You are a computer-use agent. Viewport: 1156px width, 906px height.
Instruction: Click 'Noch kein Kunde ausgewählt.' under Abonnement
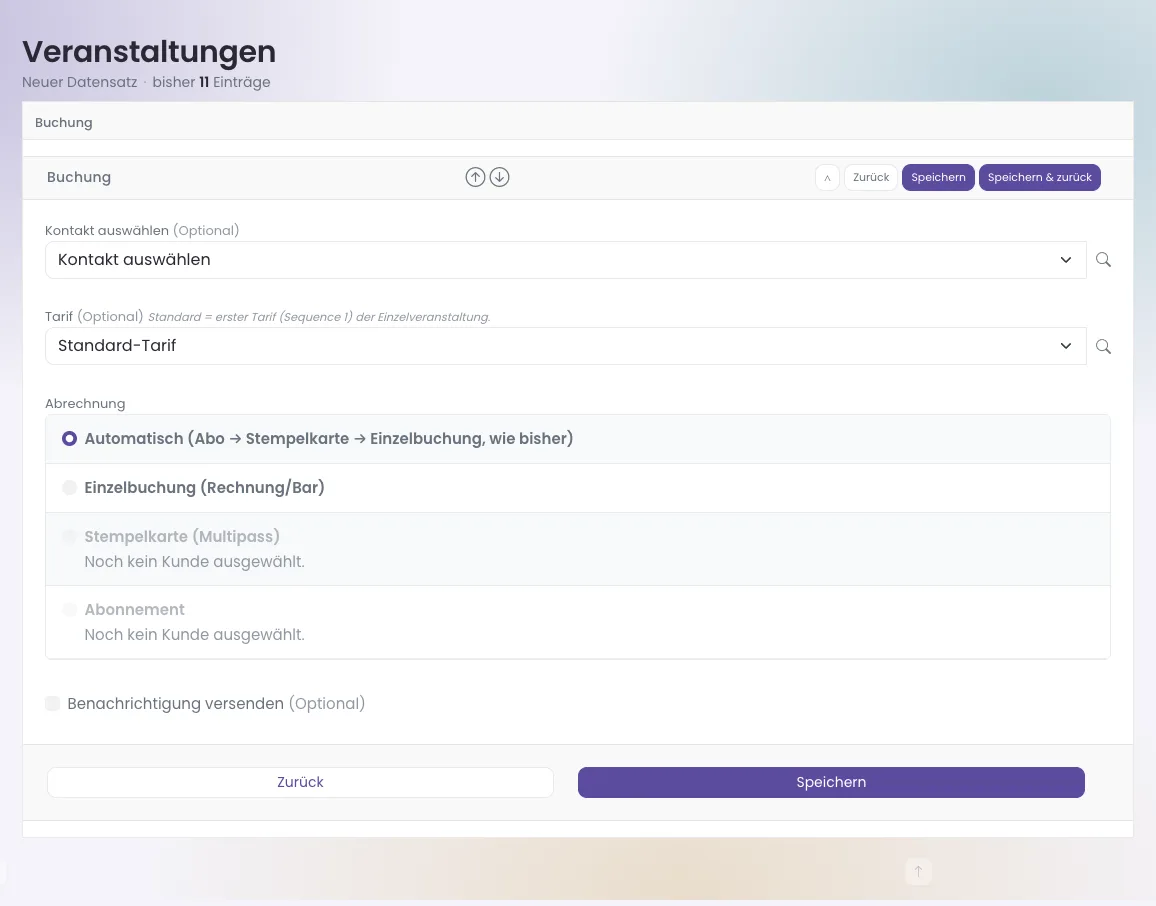195,635
